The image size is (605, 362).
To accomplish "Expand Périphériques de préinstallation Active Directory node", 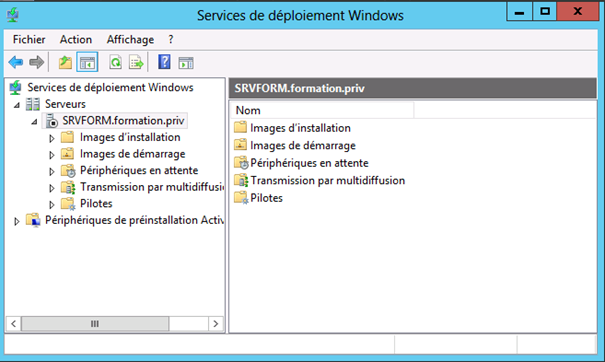I will (17, 221).
